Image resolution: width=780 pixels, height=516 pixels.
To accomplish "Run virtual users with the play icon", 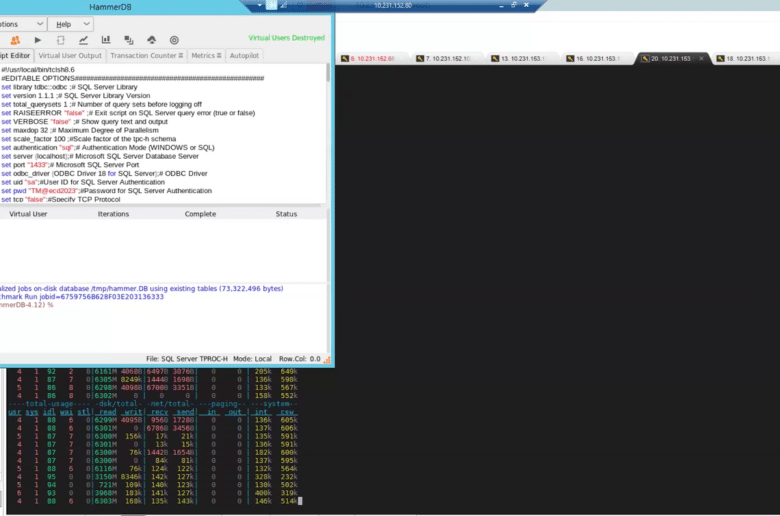I will click(38, 40).
